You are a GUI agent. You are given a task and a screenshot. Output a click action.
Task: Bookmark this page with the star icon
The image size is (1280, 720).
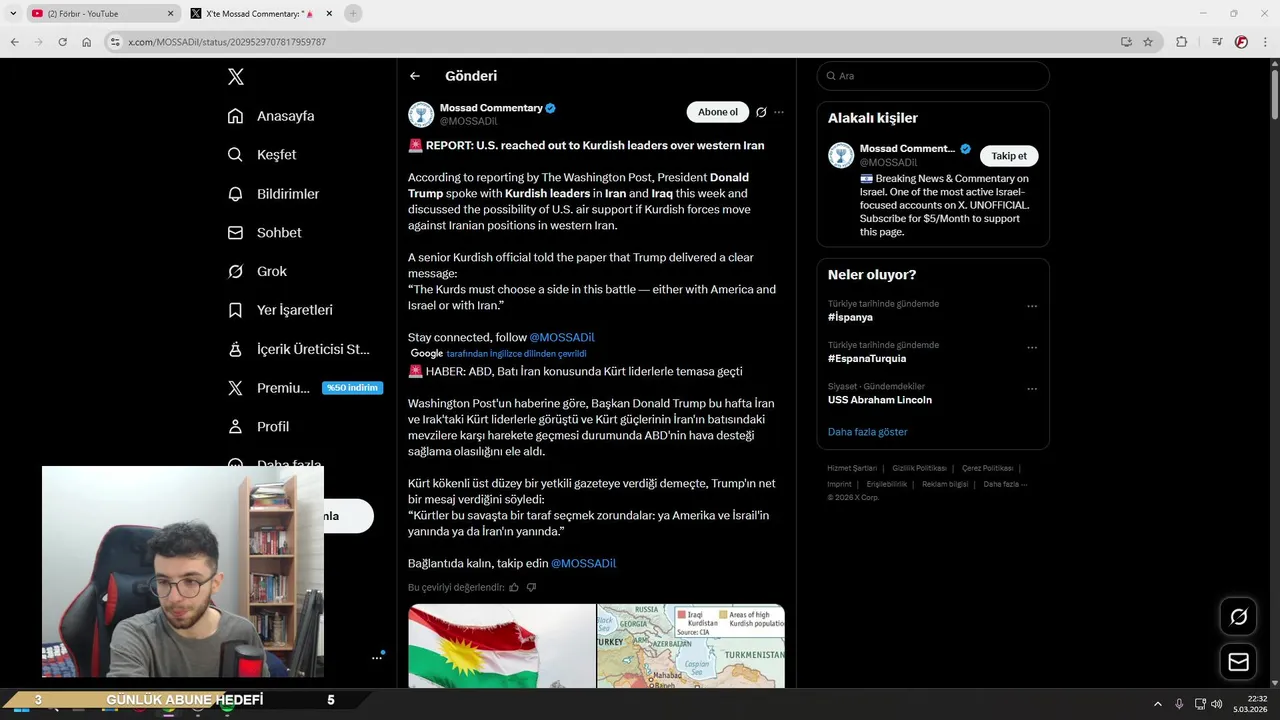click(1148, 42)
